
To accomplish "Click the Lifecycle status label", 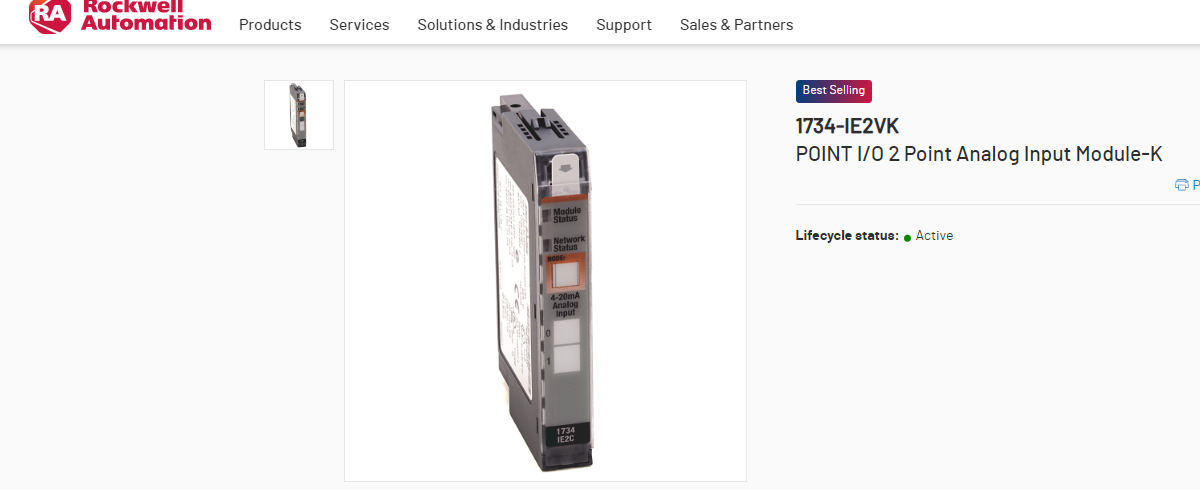I will click(x=847, y=236).
